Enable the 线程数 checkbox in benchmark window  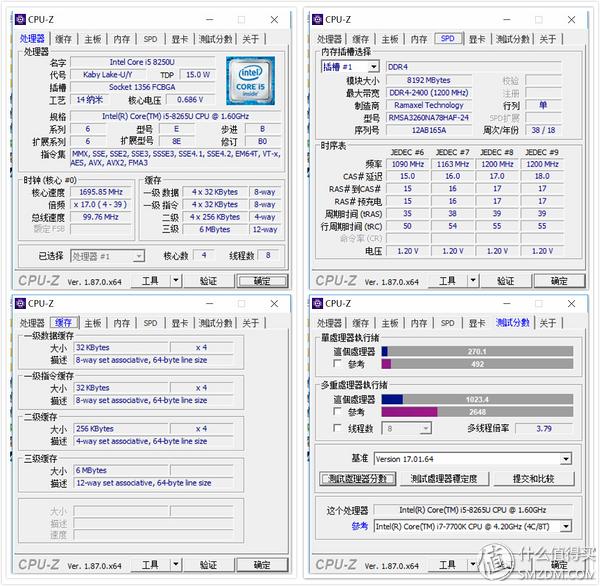point(337,428)
